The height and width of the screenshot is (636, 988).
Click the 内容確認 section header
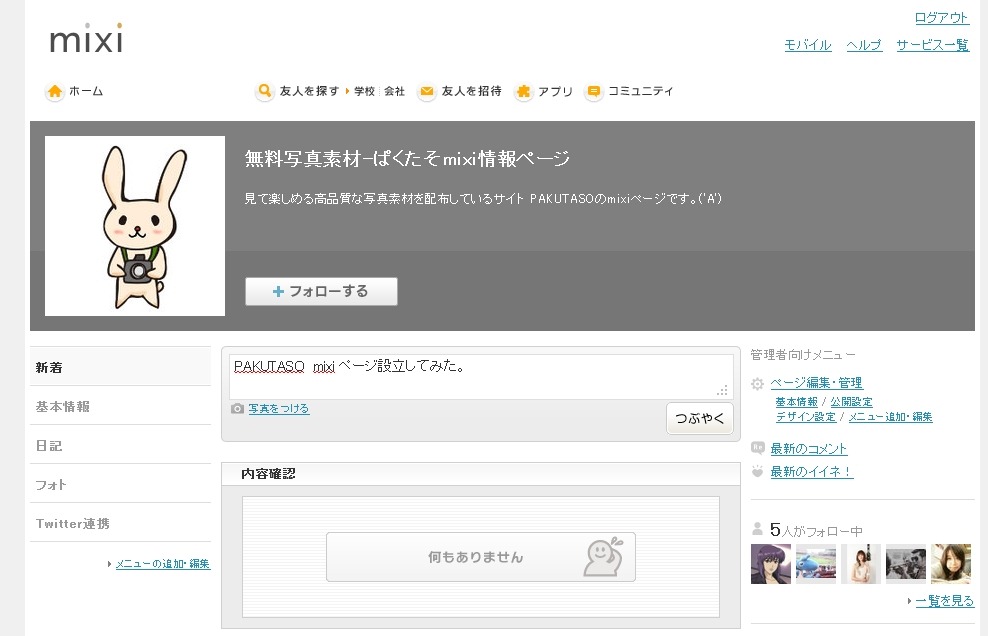(x=481, y=474)
